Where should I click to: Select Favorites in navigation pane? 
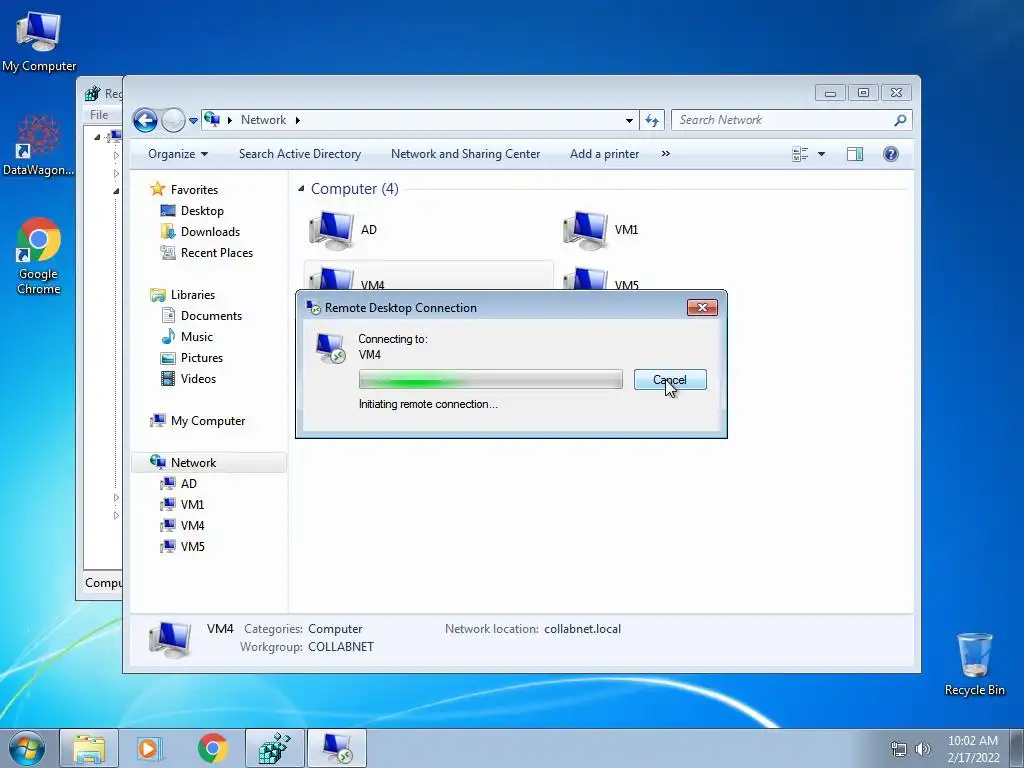point(194,189)
